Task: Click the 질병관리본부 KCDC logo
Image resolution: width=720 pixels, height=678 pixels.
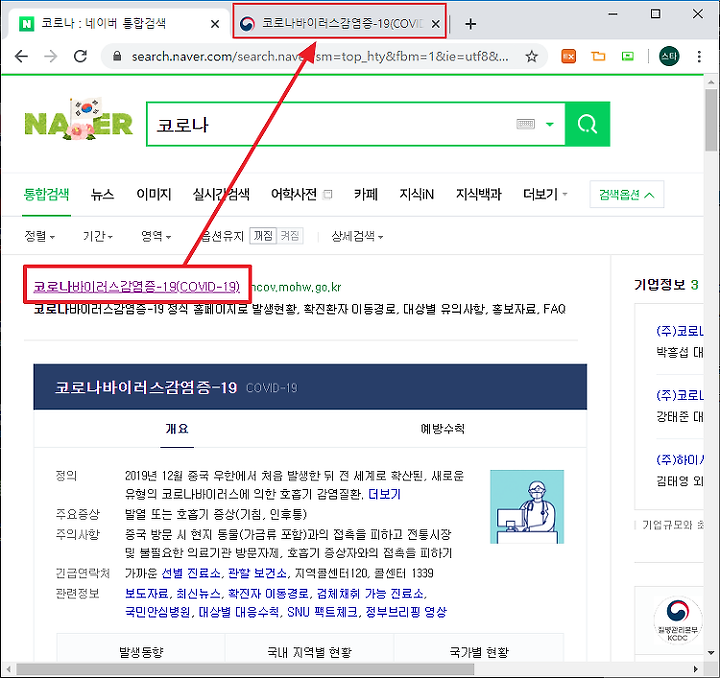Action: tap(678, 620)
